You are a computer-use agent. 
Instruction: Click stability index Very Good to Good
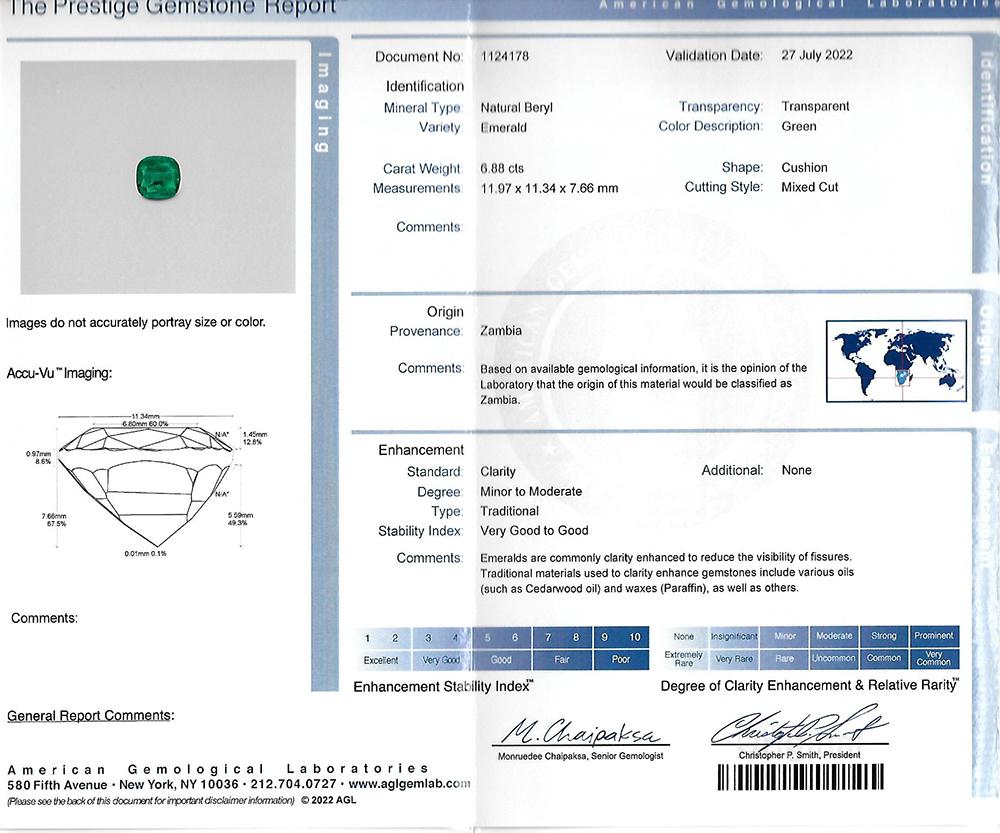pyautogui.click(x=534, y=530)
